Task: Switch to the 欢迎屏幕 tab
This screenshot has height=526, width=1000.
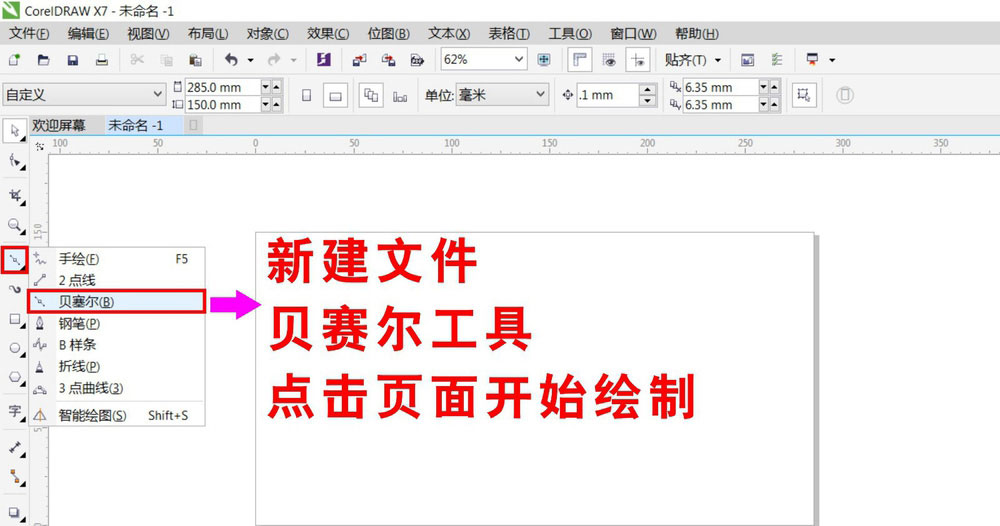Action: point(59,126)
